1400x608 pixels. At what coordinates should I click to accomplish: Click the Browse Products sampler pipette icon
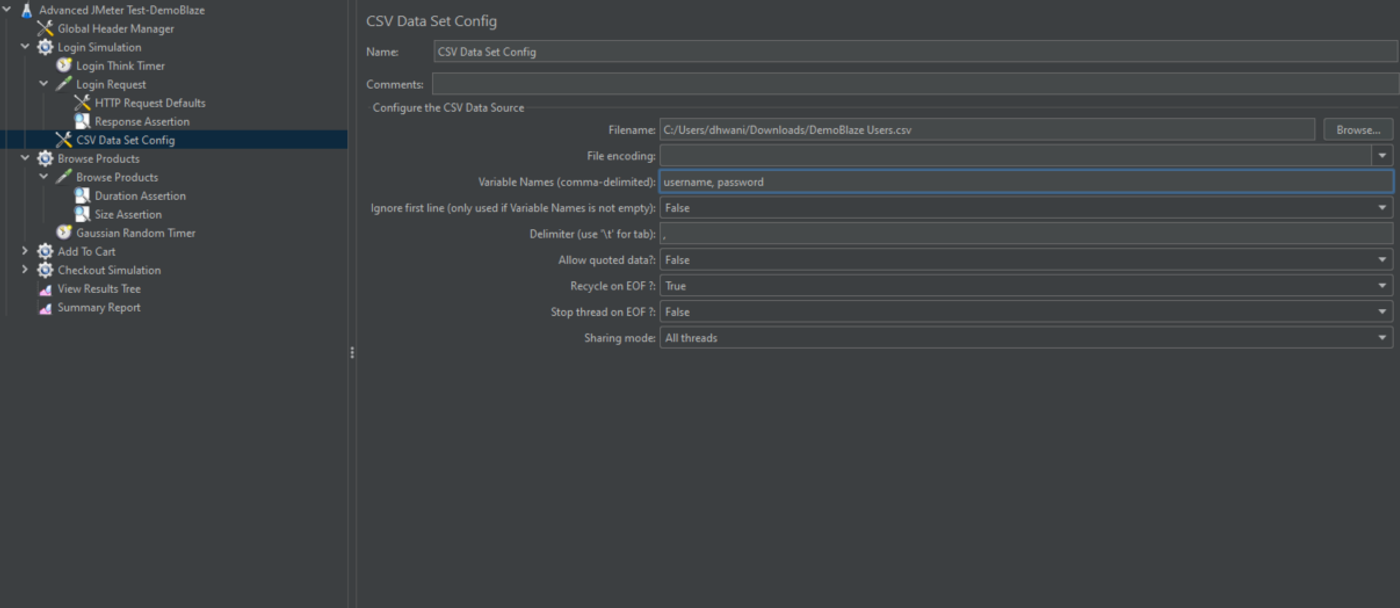(64, 177)
